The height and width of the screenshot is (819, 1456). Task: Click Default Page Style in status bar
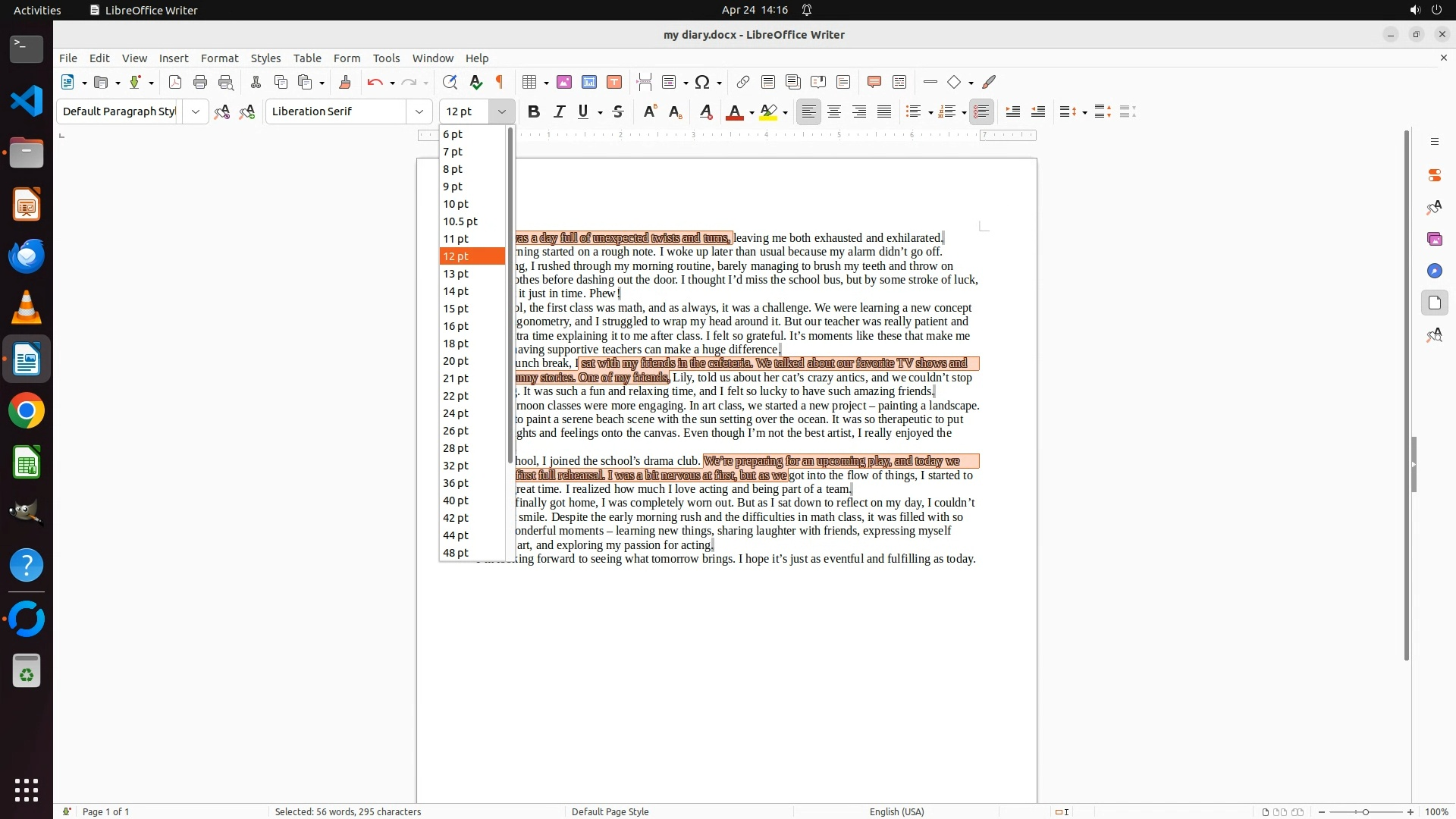[x=610, y=811]
